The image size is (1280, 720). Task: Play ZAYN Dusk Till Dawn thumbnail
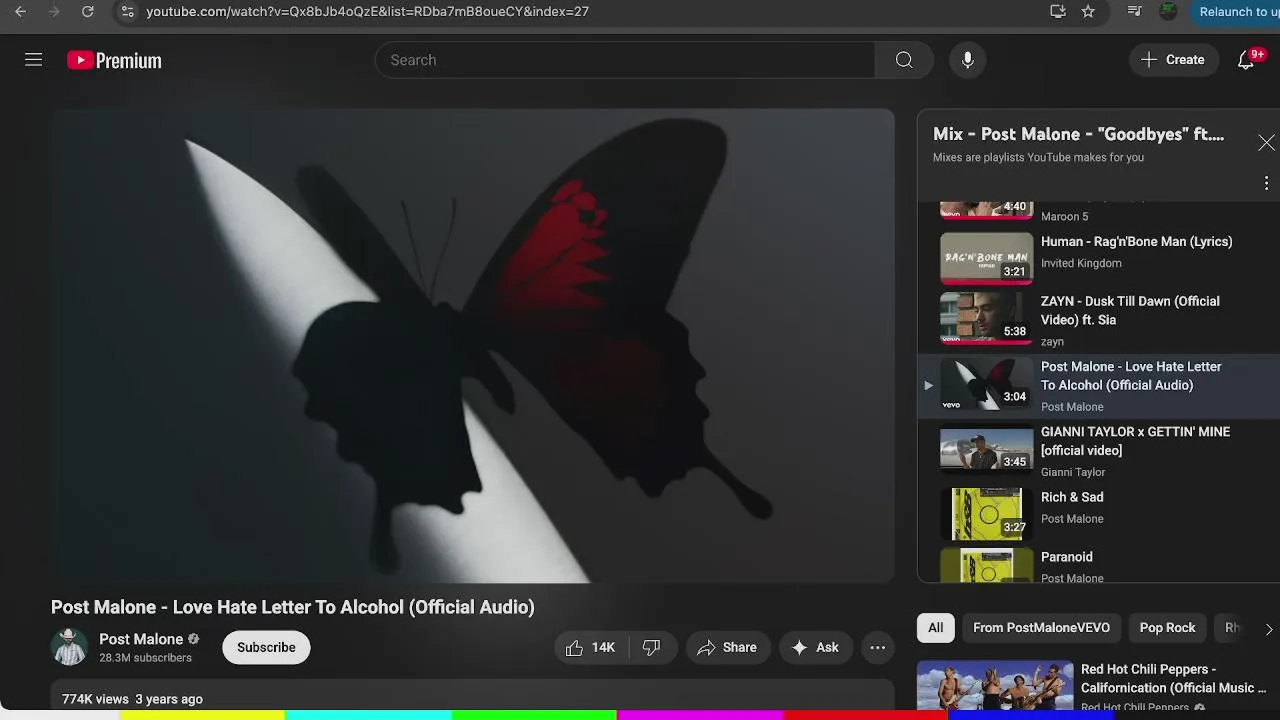click(986, 317)
